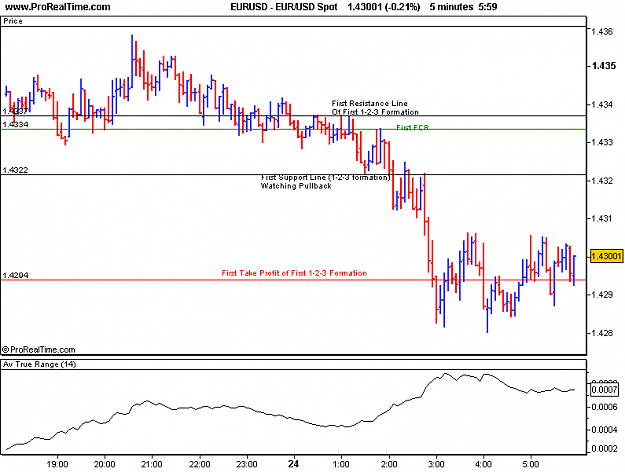Click the 1.436 price axis label
The height and width of the screenshot is (472, 625).
[x=602, y=31]
